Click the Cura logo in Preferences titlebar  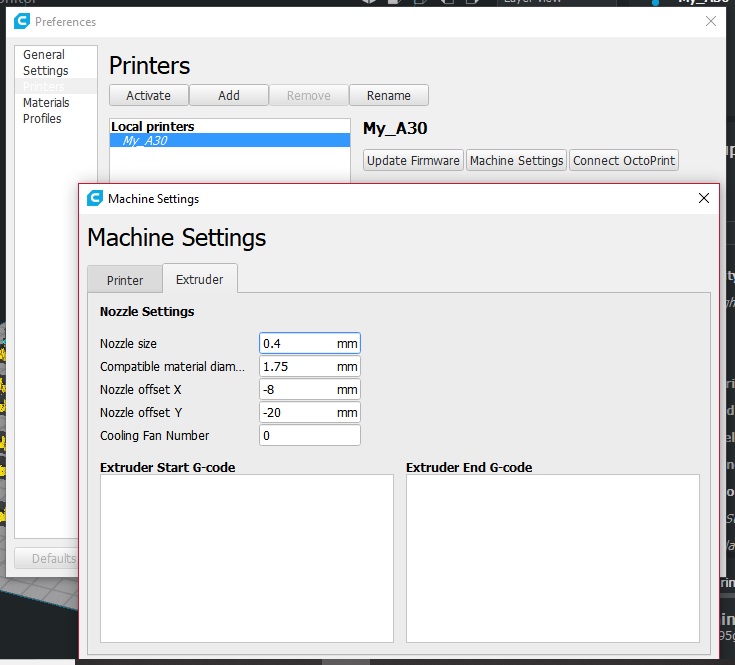pos(22,21)
